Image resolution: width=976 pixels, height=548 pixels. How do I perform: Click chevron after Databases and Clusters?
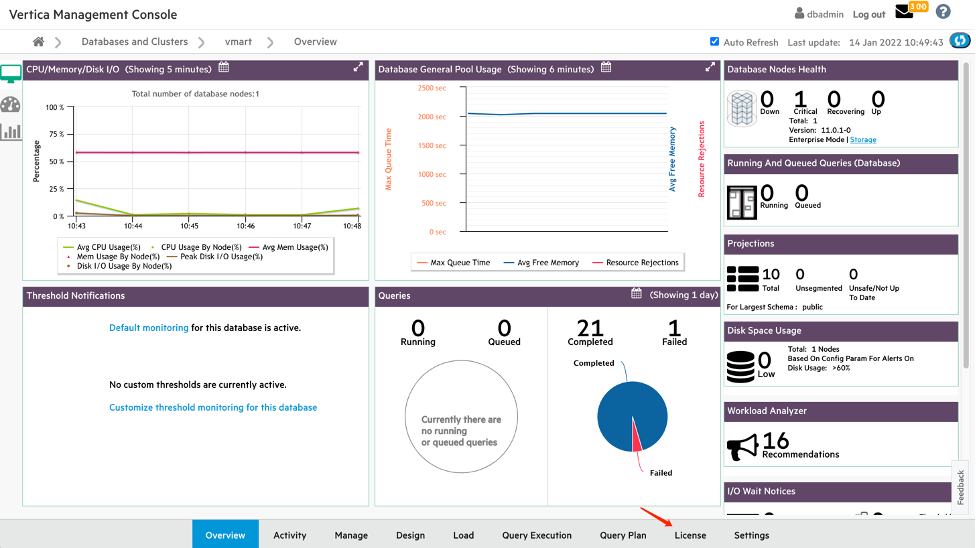[201, 42]
